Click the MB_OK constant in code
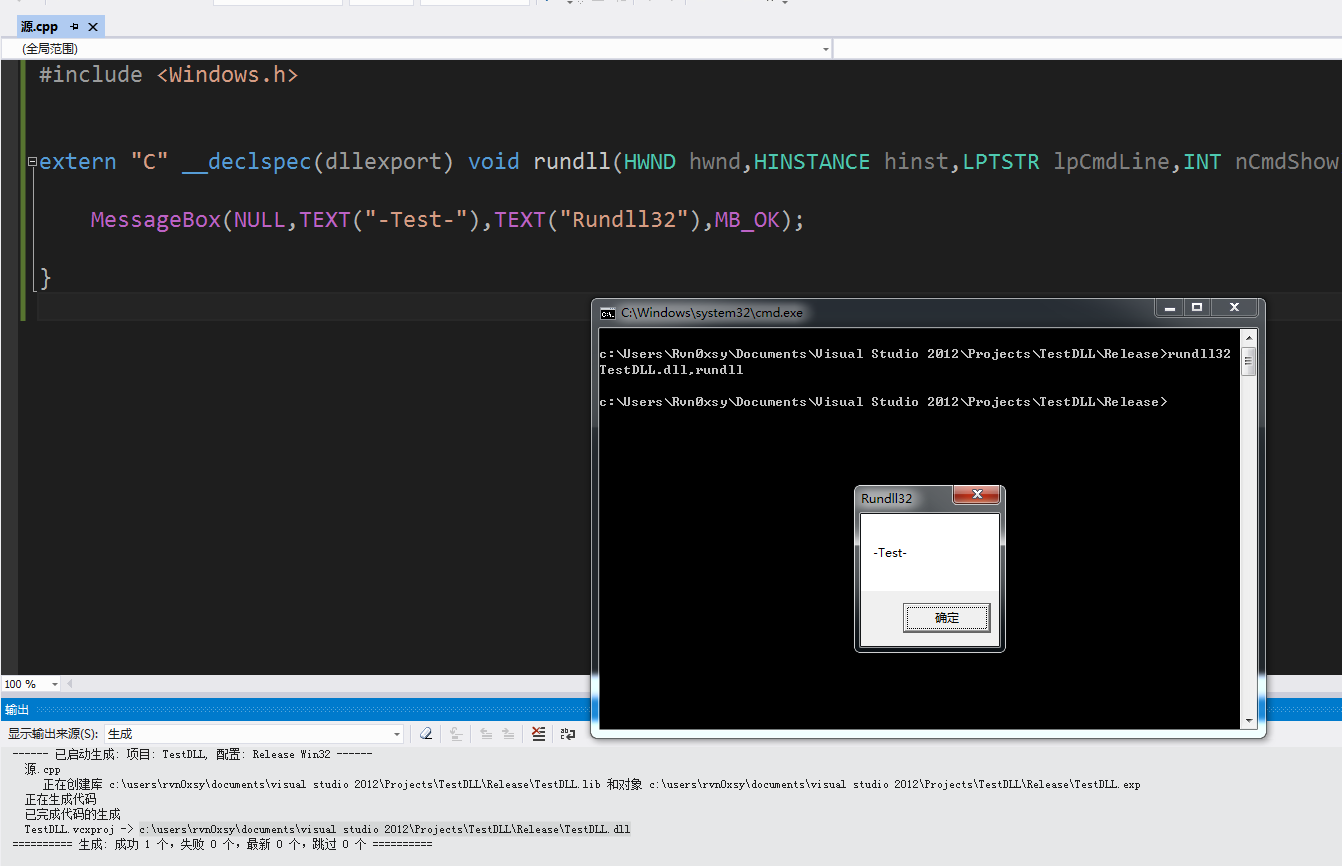Image resolution: width=1342 pixels, height=866 pixels. coord(747,220)
